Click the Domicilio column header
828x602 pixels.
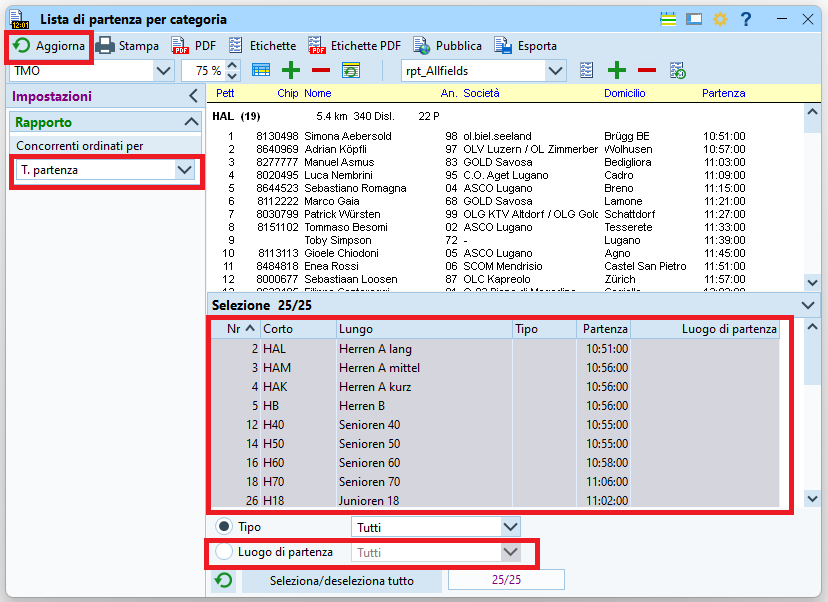[x=625, y=93]
